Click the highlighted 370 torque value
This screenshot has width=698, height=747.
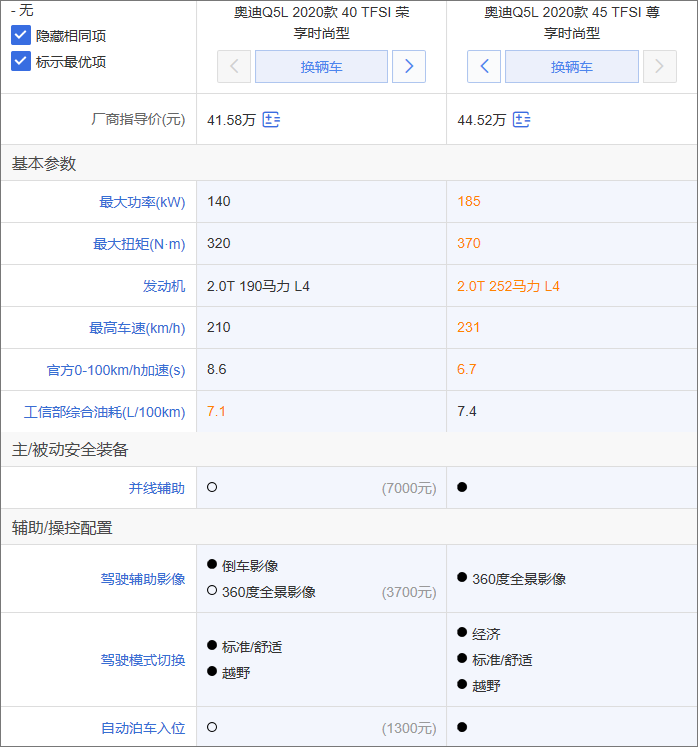click(469, 243)
